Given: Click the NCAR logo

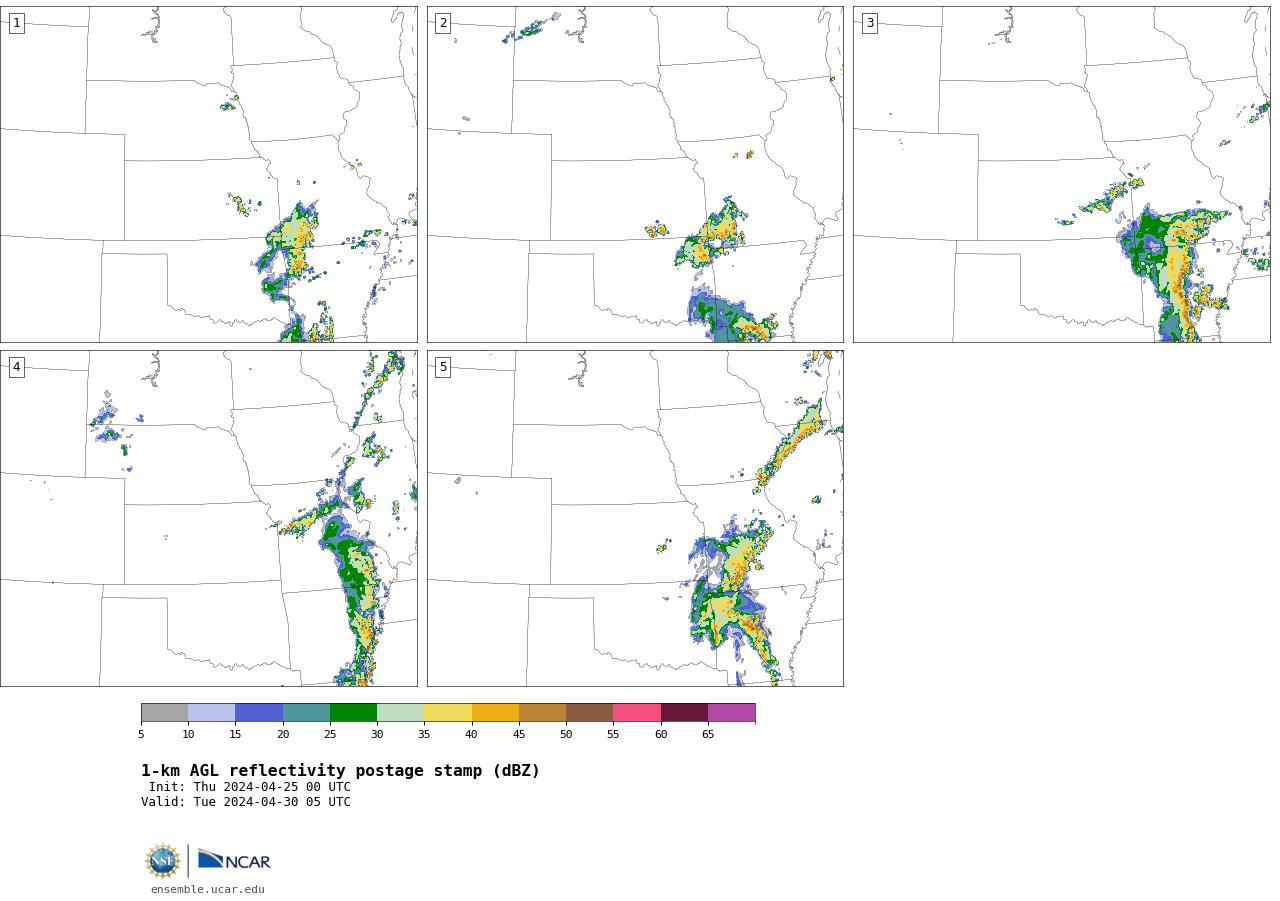Looking at the screenshot, I should 234,860.
